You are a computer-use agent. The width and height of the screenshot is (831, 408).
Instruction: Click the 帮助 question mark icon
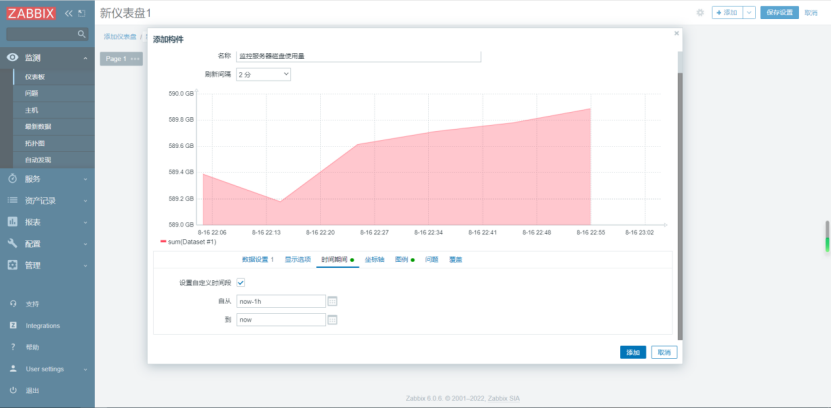click(13, 347)
